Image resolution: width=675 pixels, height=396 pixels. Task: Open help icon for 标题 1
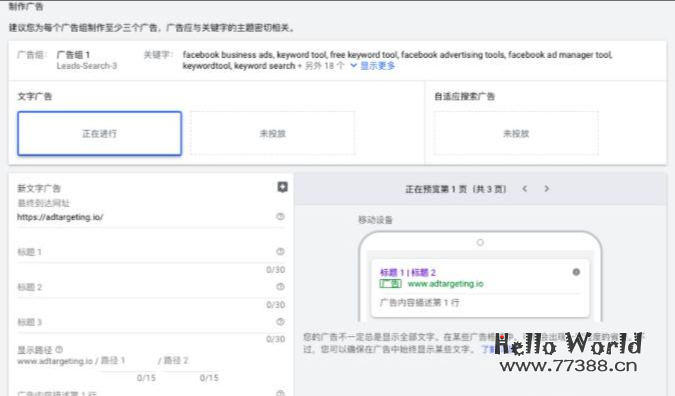tap(280, 251)
